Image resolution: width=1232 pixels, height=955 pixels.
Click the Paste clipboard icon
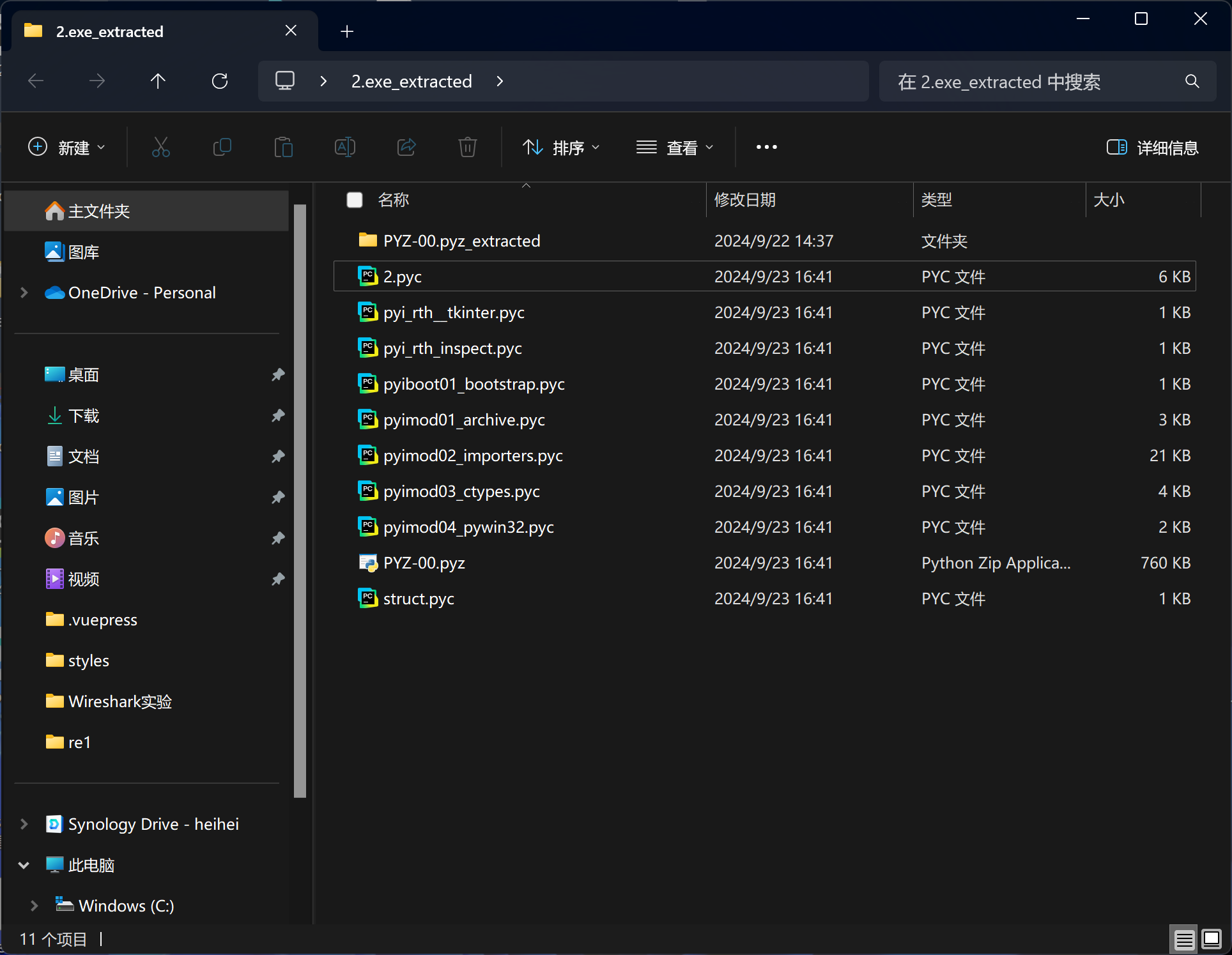(284, 148)
